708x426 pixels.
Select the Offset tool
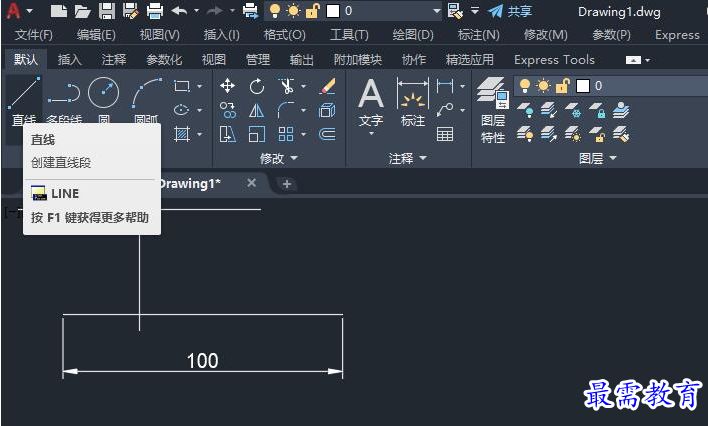(x=327, y=134)
